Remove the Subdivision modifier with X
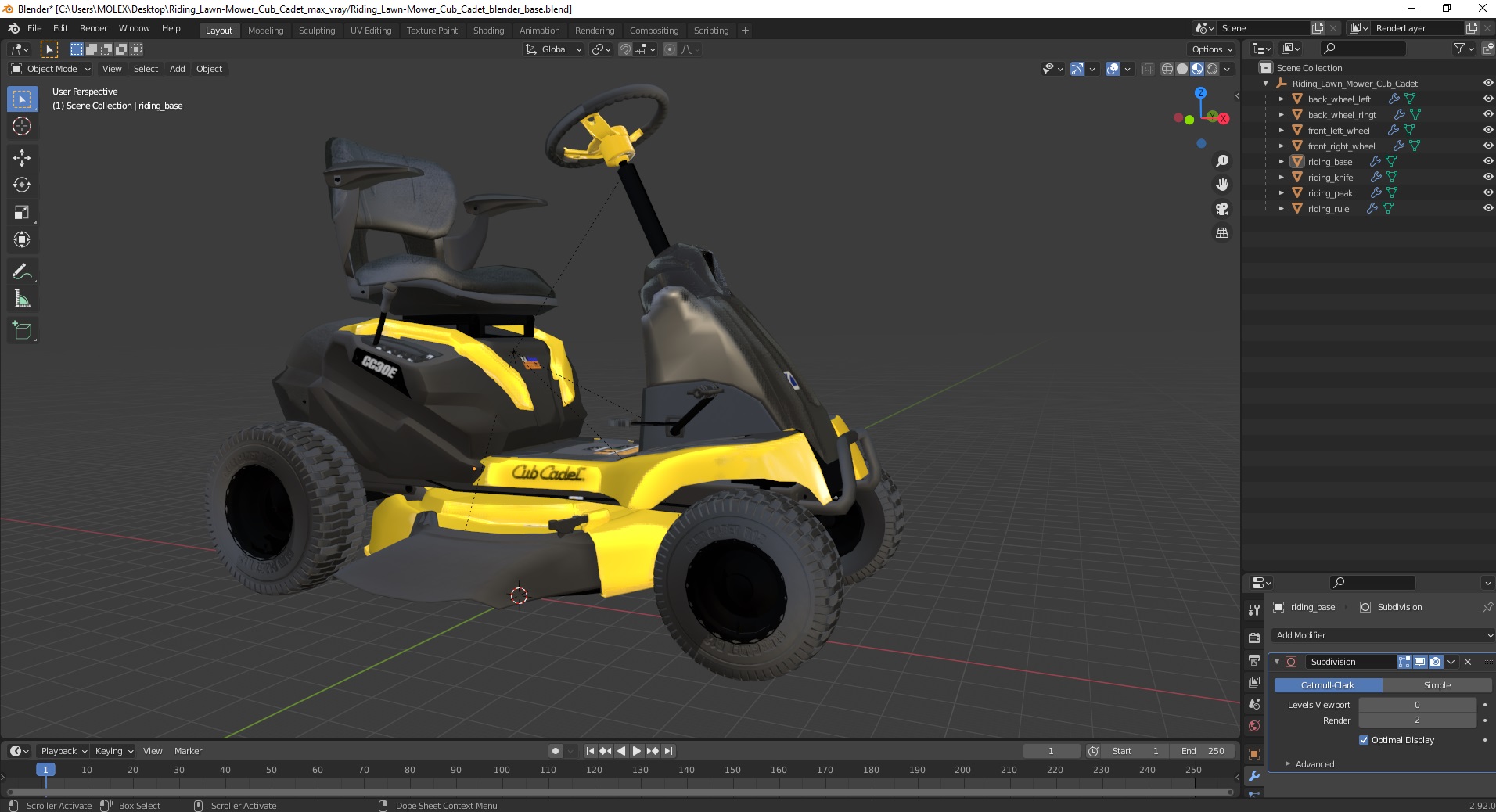1496x812 pixels. 1468,662
